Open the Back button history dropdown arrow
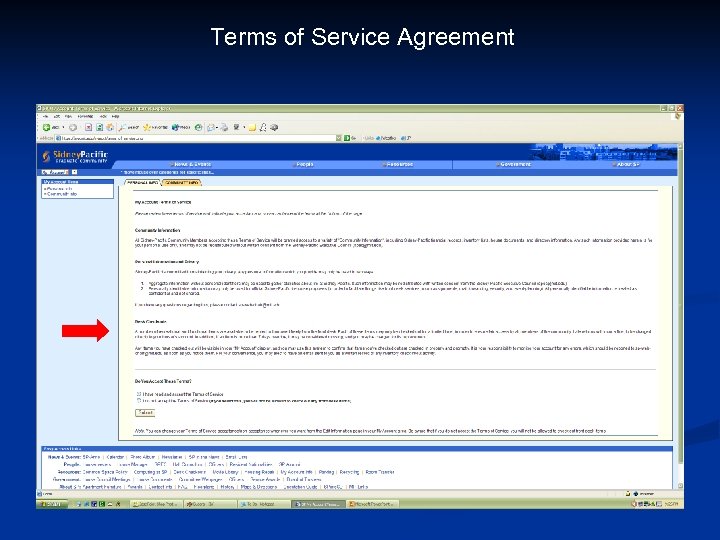The image size is (720, 540). pyautogui.click(x=63, y=127)
